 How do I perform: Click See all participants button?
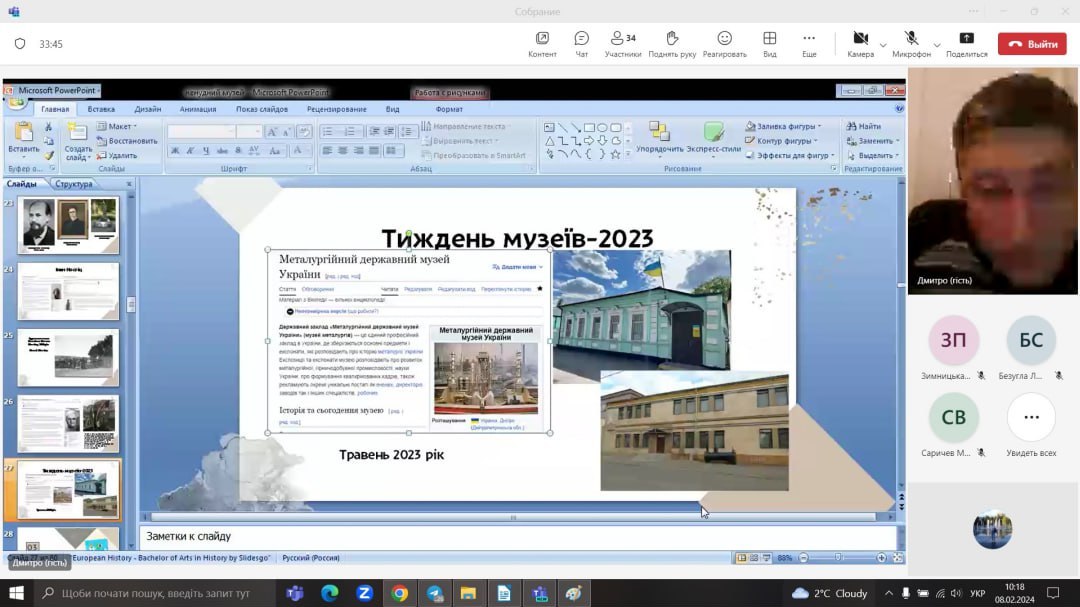tap(1031, 417)
